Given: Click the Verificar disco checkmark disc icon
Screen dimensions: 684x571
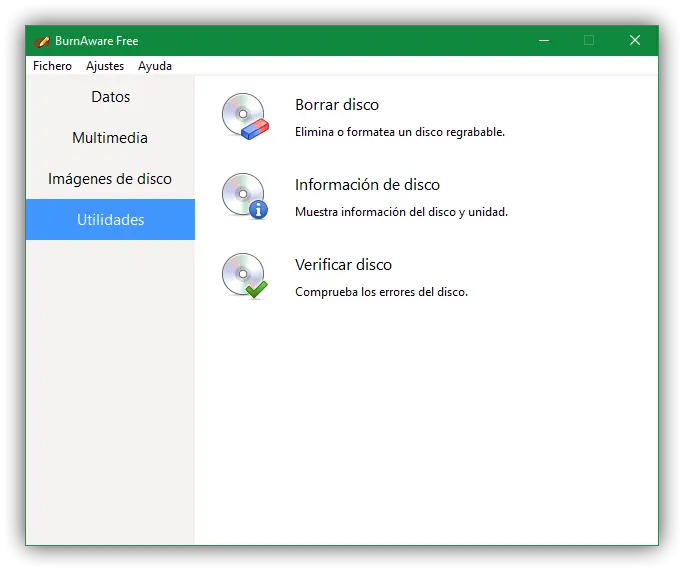Looking at the screenshot, I should pos(245,276).
